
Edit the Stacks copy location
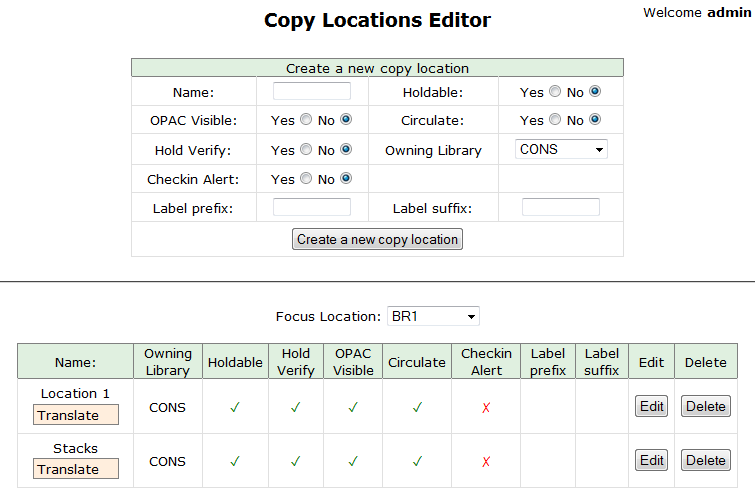click(x=652, y=460)
